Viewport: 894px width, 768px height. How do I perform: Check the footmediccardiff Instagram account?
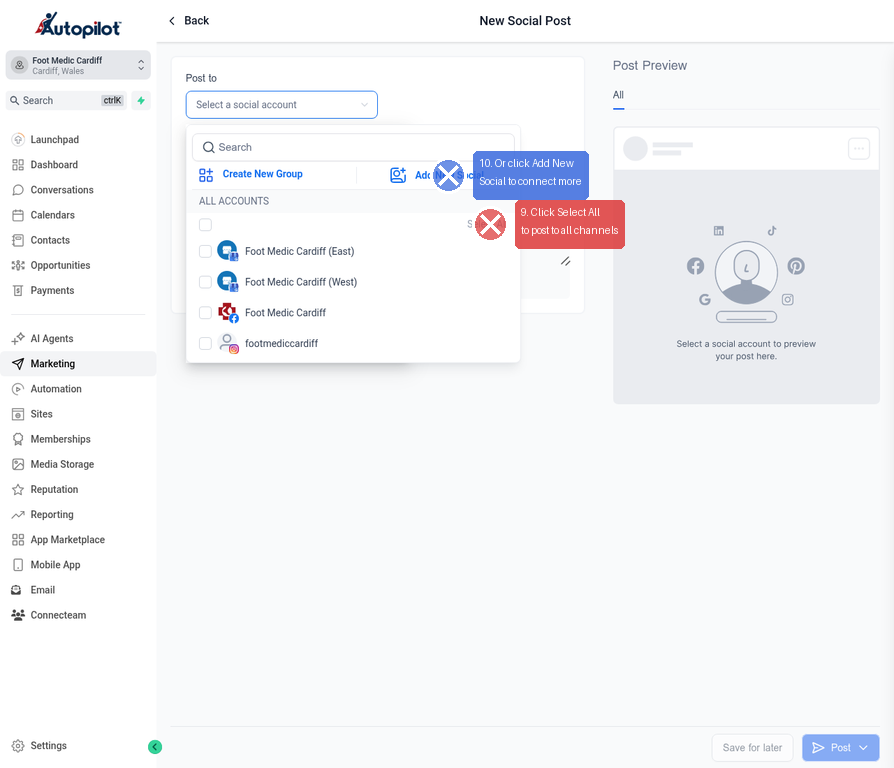[205, 344]
